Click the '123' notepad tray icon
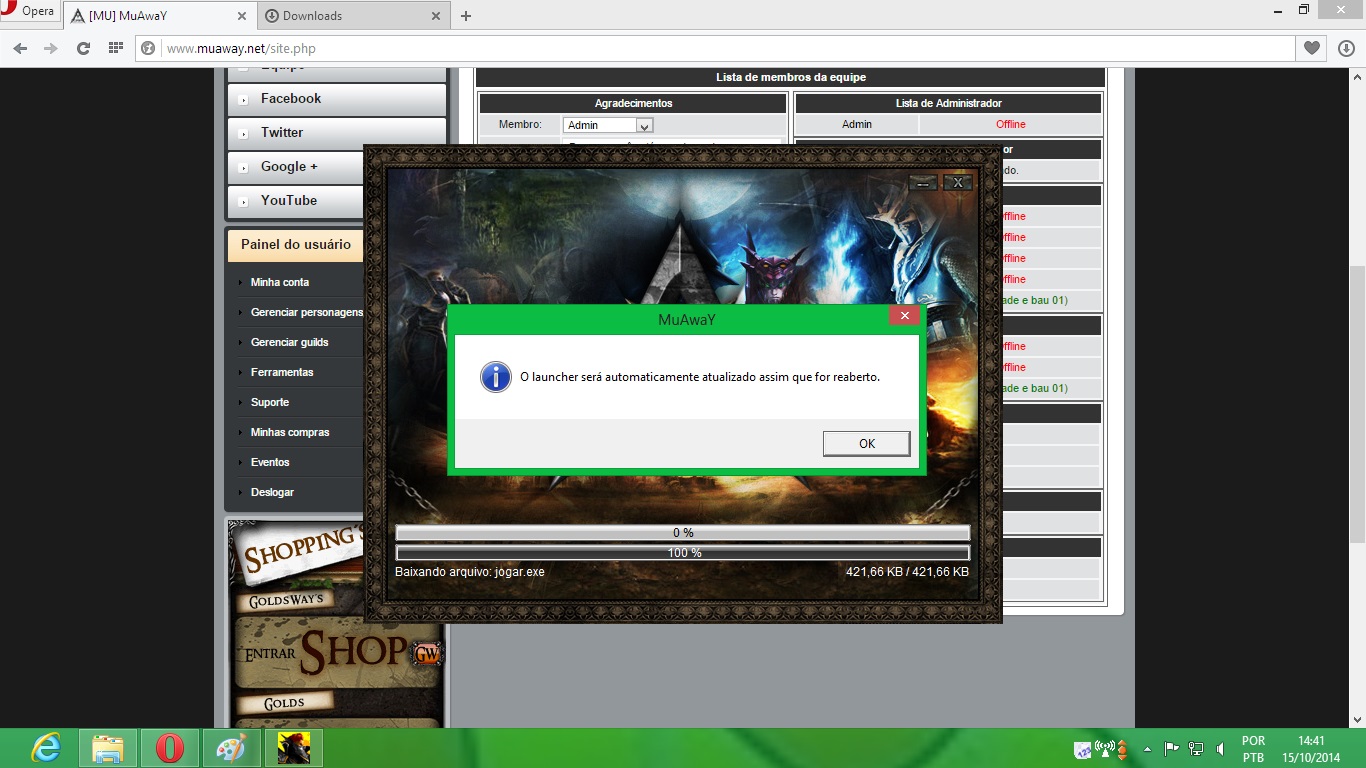Image resolution: width=1366 pixels, height=768 pixels. tap(1083, 749)
